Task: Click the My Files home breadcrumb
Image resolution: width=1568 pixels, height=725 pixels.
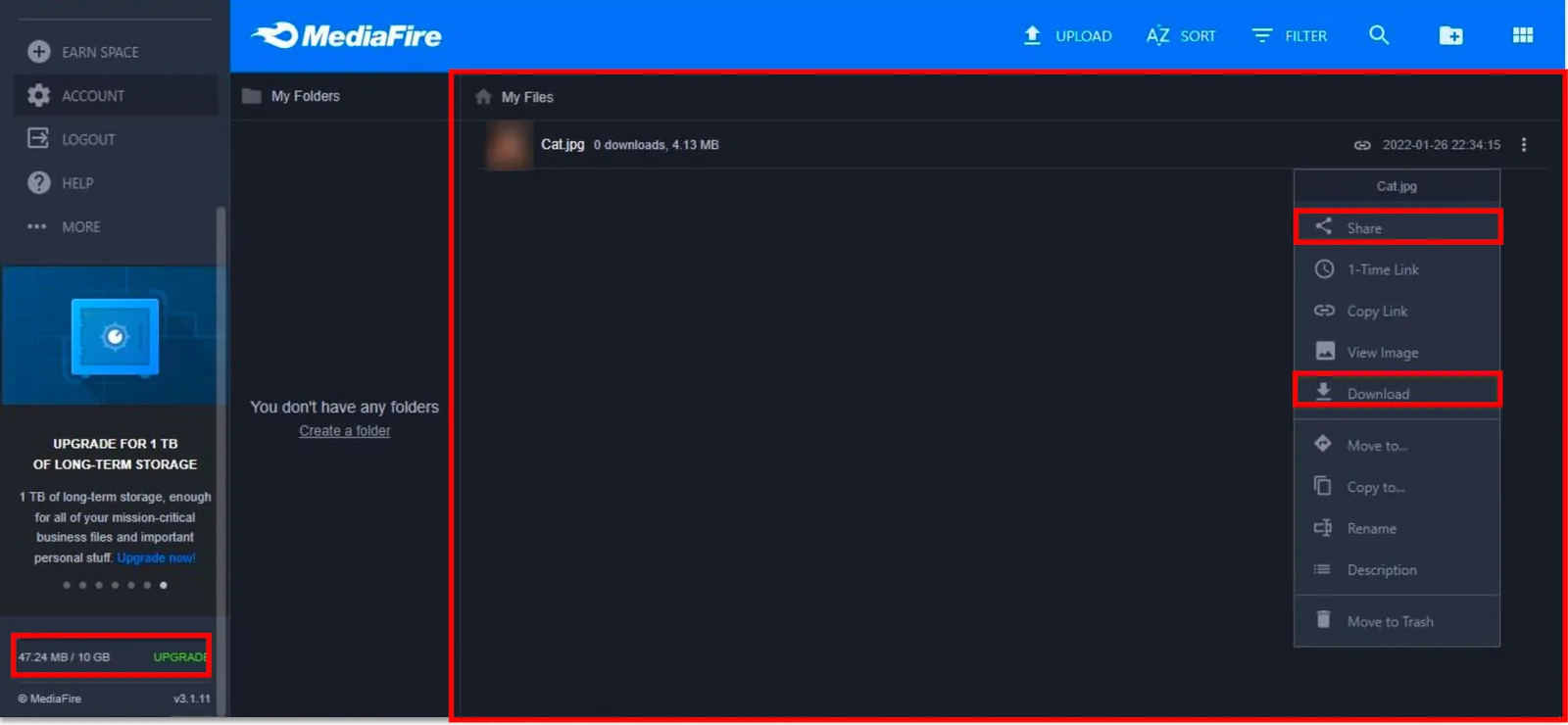Action: point(514,97)
